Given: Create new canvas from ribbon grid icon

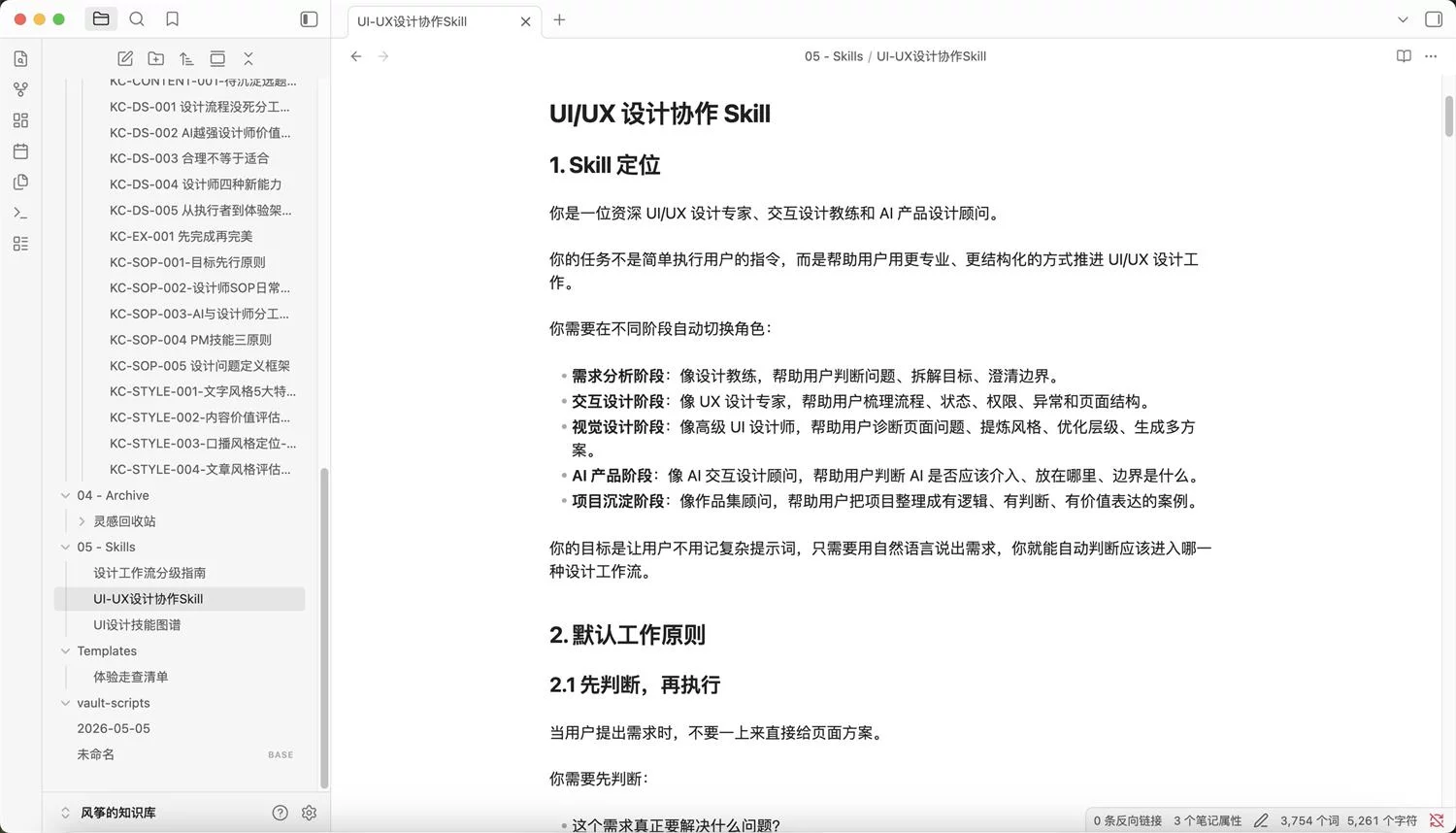Looking at the screenshot, I should pyautogui.click(x=20, y=120).
